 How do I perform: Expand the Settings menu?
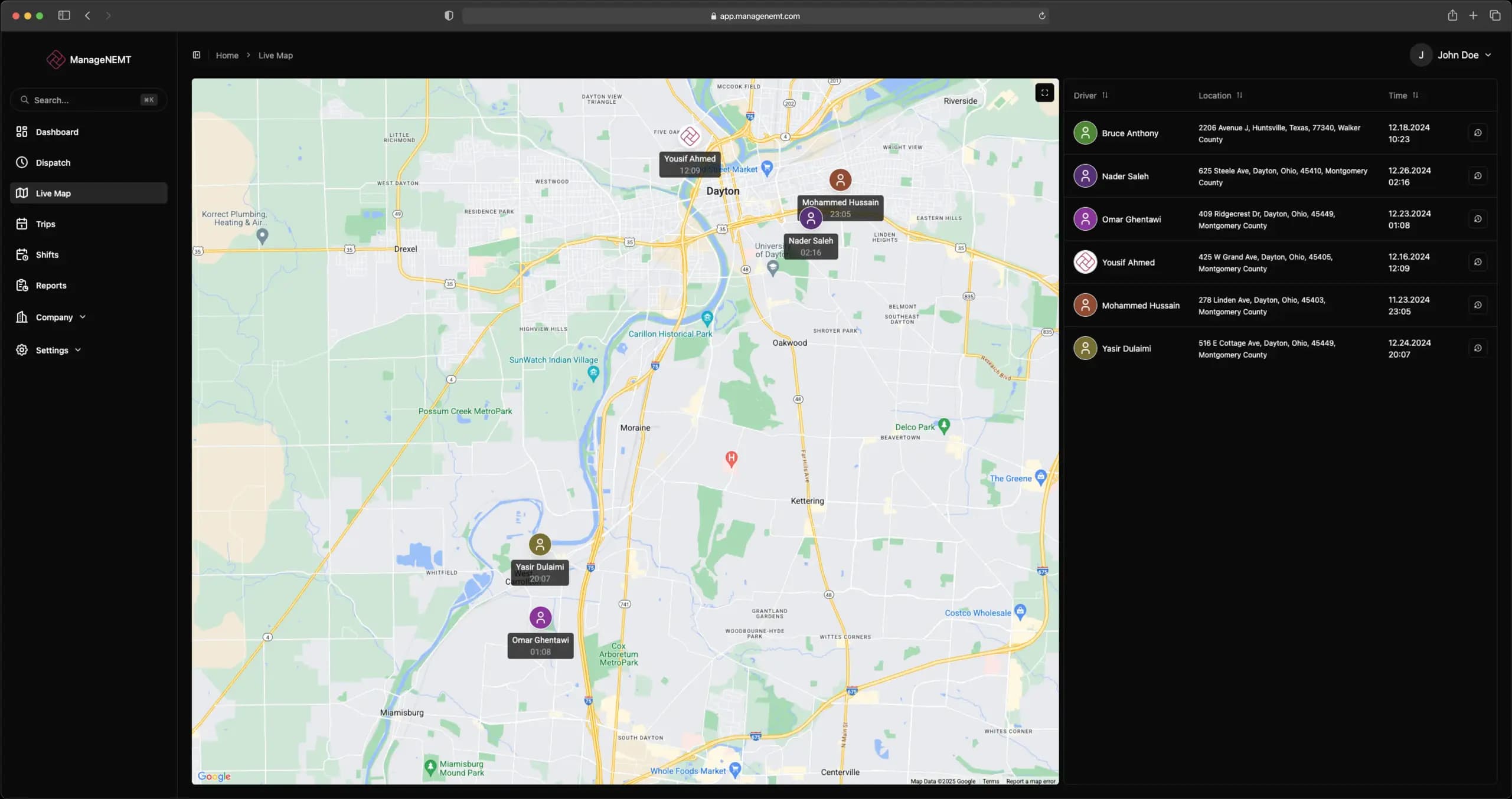pos(78,349)
